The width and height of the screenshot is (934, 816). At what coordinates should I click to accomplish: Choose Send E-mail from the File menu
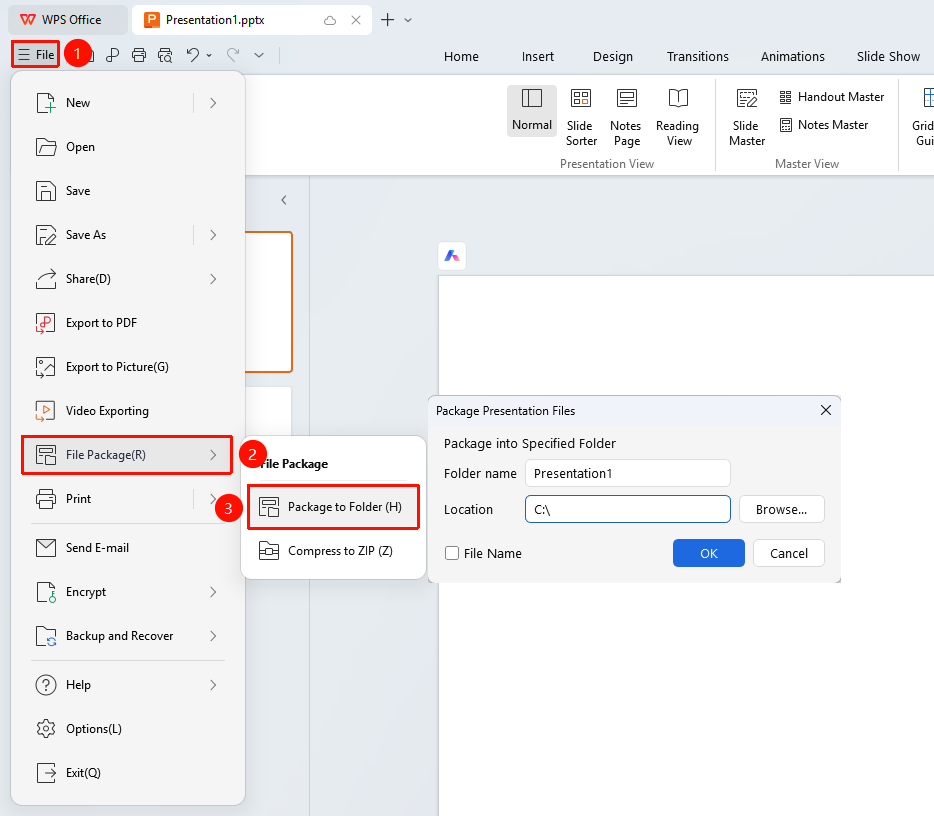pyautogui.click(x=127, y=548)
